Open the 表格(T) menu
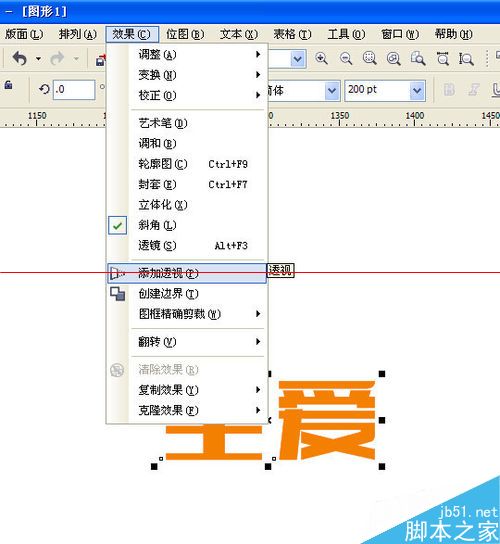This screenshot has height=544, width=500. [293, 34]
